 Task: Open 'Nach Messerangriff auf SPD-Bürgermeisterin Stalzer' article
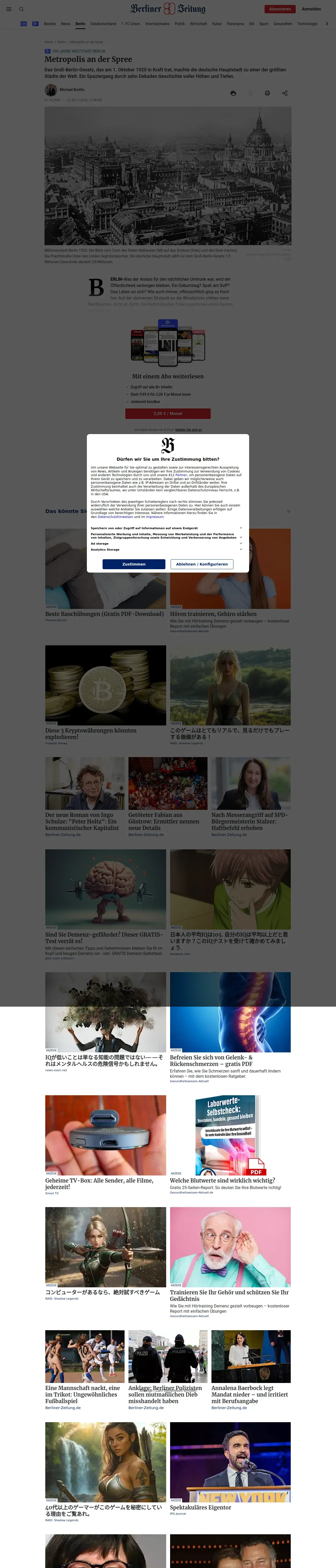pos(249,822)
